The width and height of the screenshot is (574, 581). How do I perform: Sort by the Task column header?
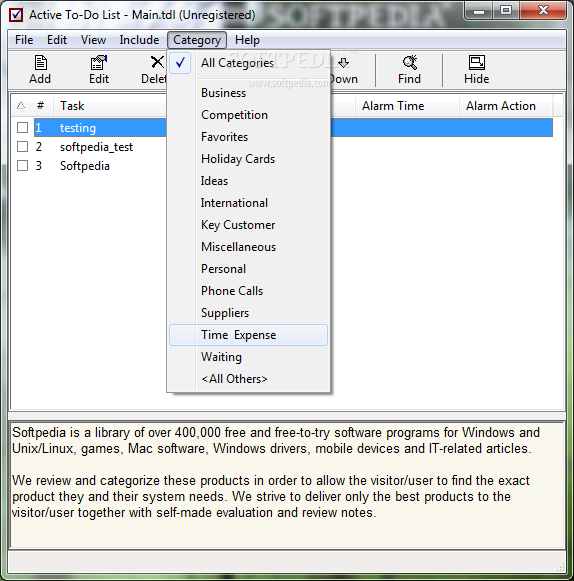pyautogui.click(x=110, y=106)
